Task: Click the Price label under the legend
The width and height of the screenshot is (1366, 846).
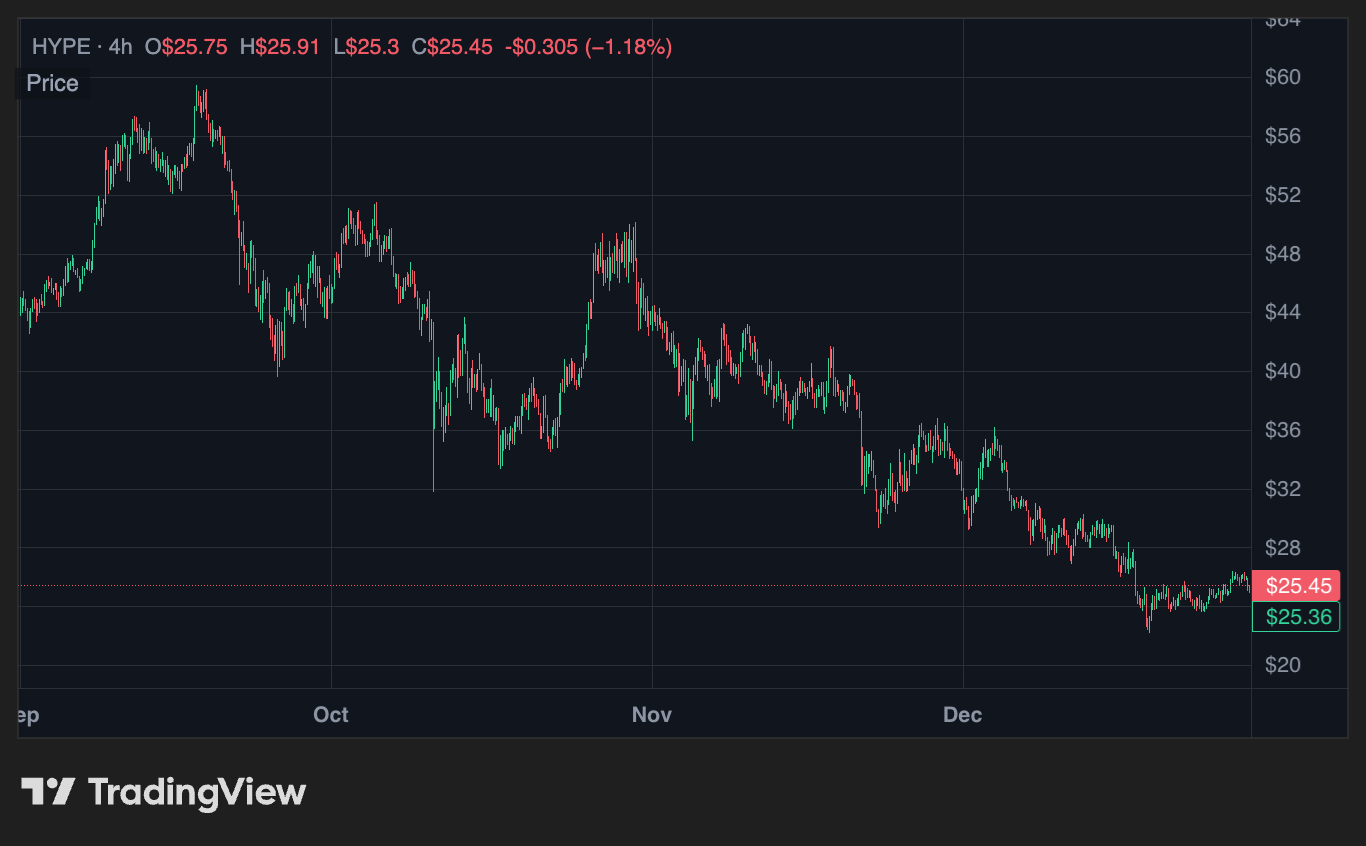Action: tap(53, 83)
